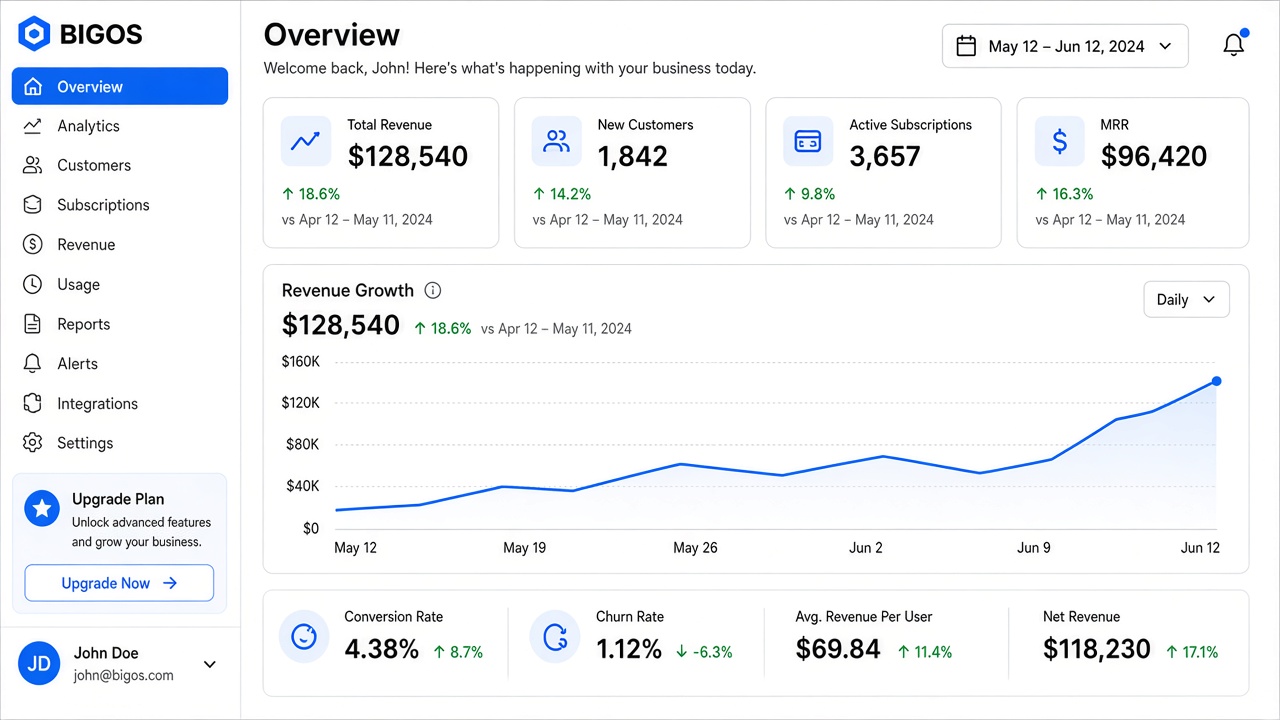1280x720 pixels.
Task: Open notifications via the top bell icon
Action: pyautogui.click(x=1234, y=45)
